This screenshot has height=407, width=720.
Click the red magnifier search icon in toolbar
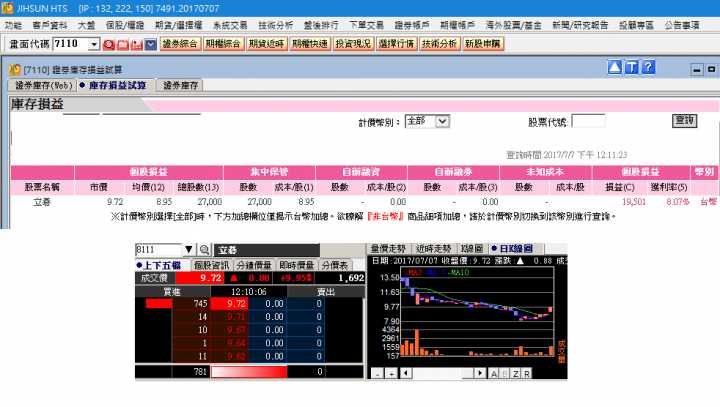coord(109,45)
